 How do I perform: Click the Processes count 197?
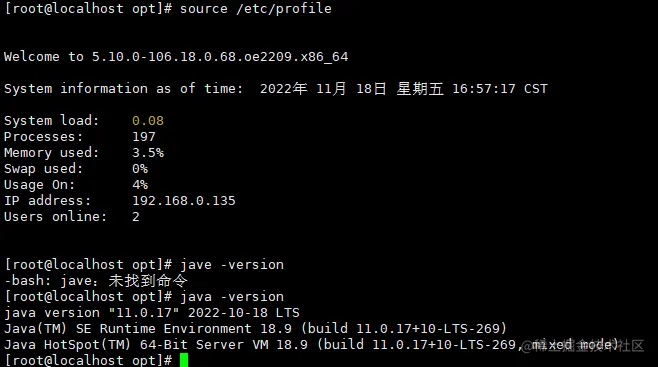144,137
